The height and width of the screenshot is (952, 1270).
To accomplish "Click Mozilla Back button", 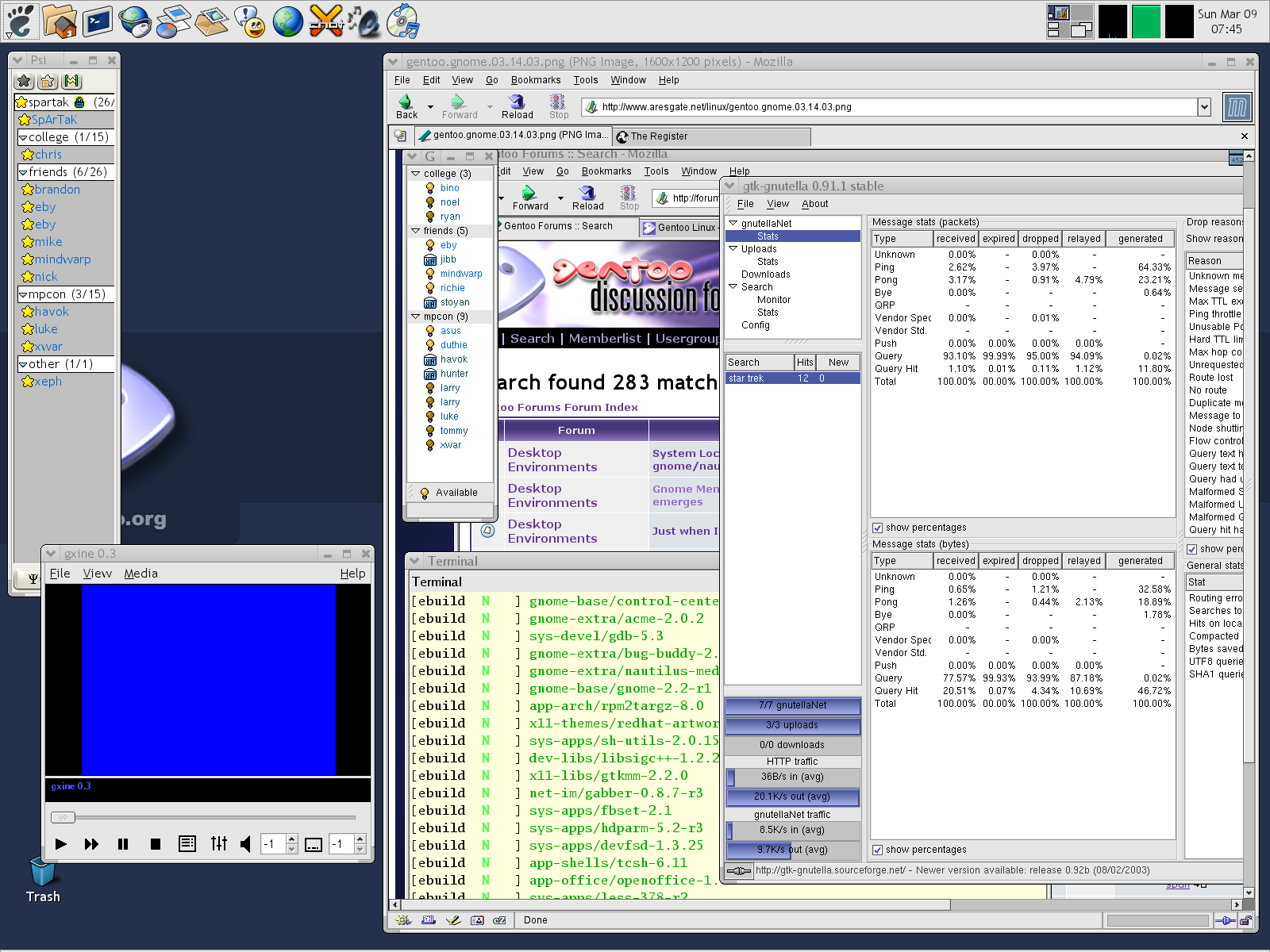I will [406, 106].
